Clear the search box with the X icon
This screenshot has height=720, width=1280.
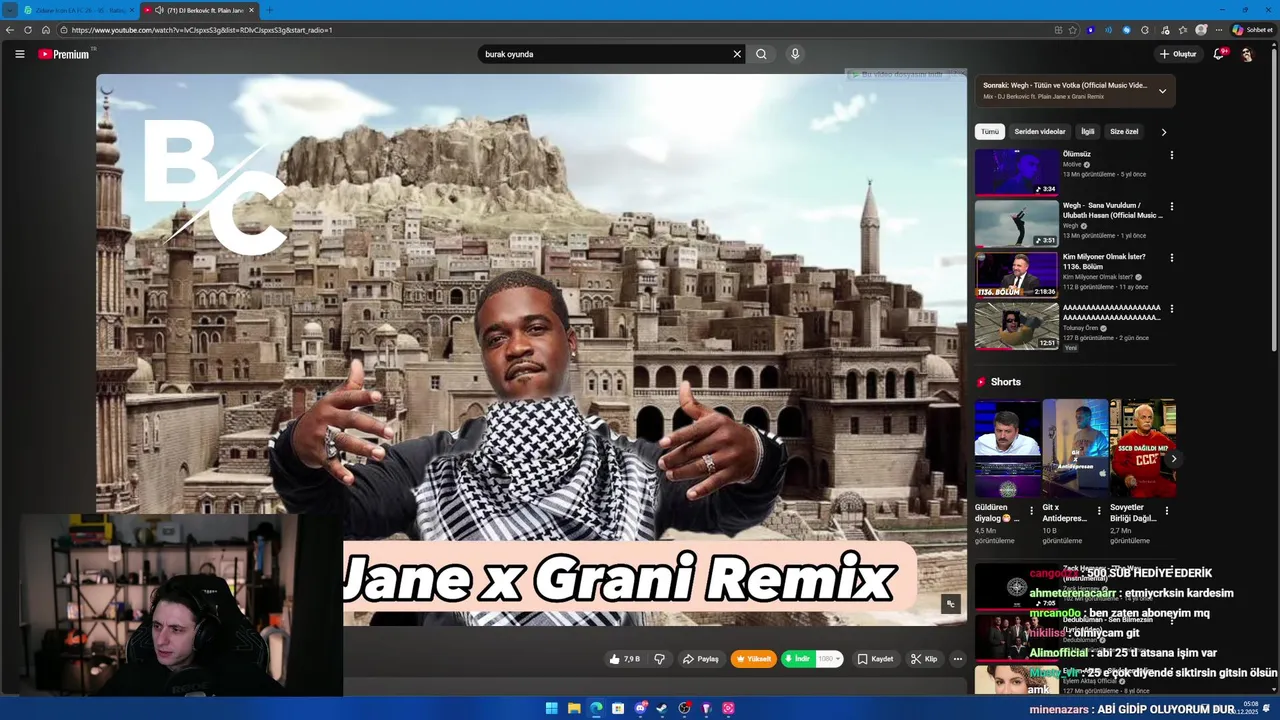click(x=737, y=54)
